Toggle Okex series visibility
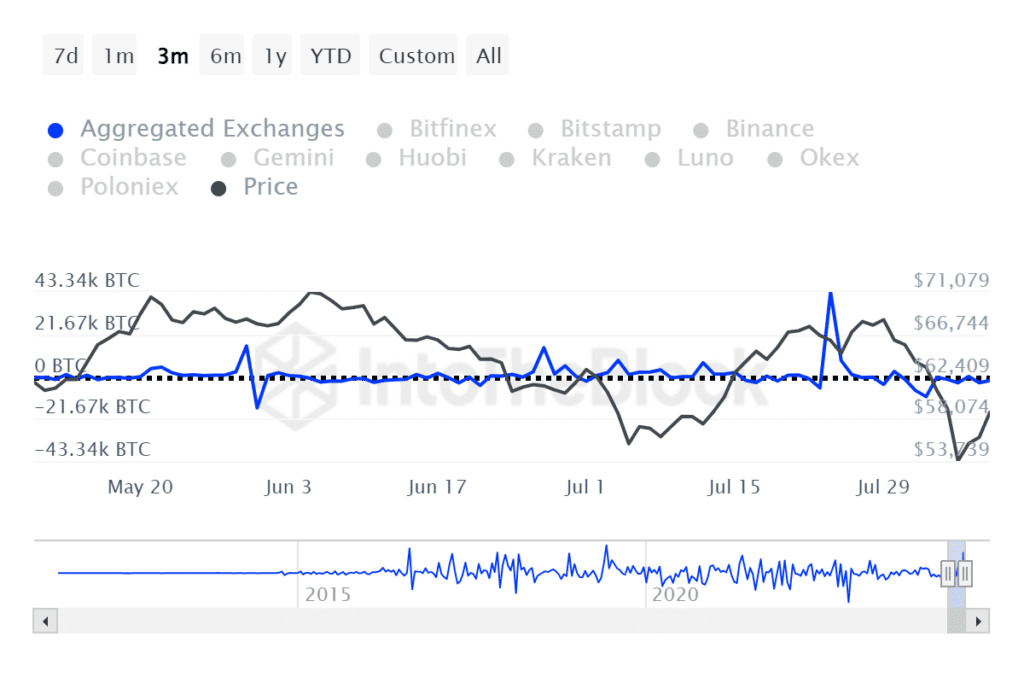 coord(813,158)
